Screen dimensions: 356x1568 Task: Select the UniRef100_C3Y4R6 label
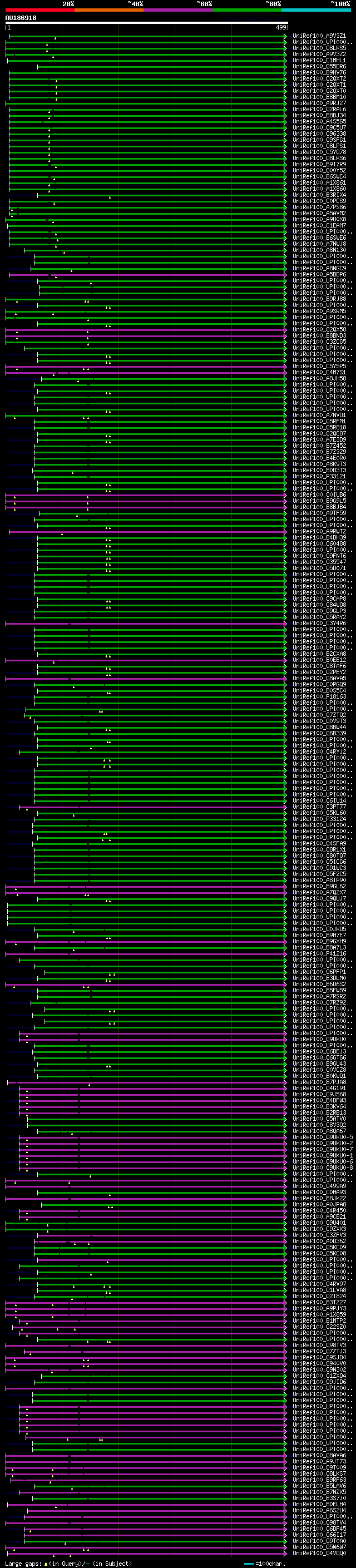coord(319,624)
